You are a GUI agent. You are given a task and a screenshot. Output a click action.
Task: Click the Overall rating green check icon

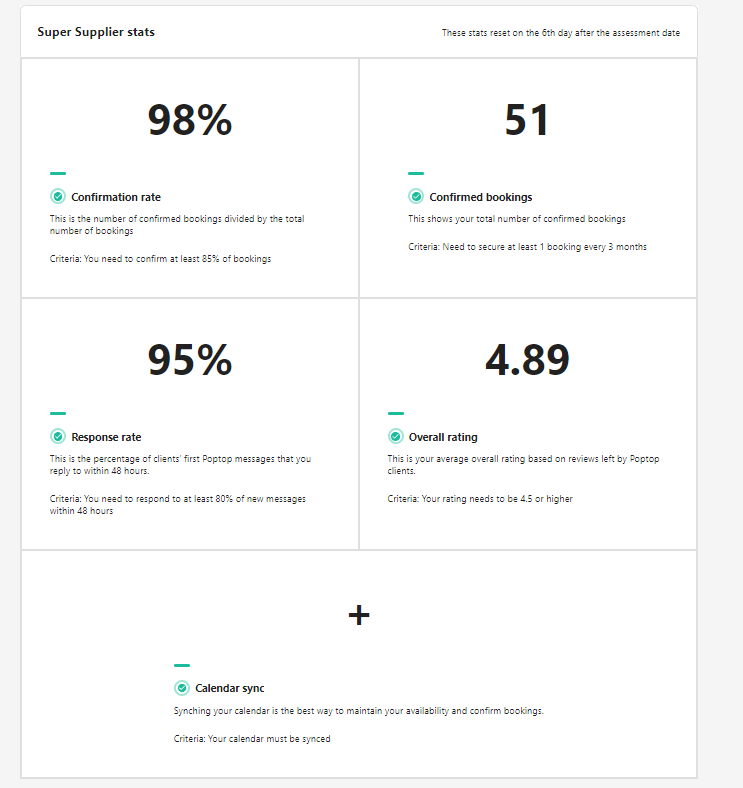tap(396, 437)
